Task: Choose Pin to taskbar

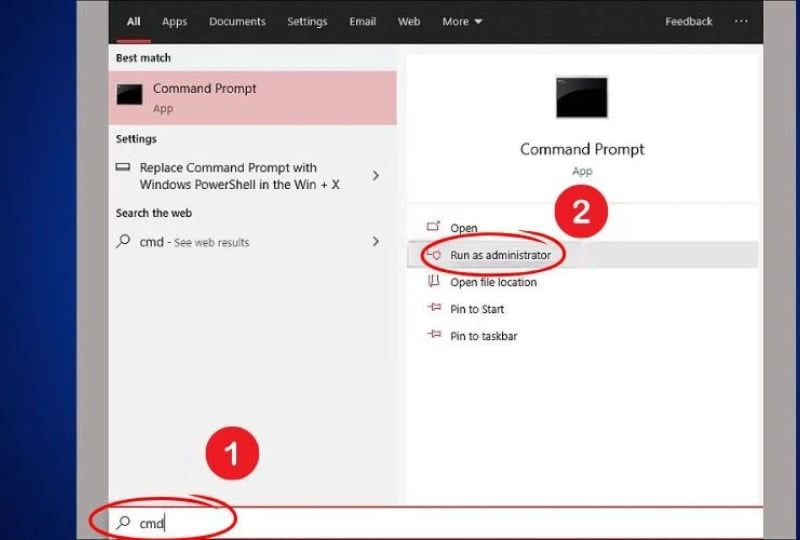Action: pos(484,336)
